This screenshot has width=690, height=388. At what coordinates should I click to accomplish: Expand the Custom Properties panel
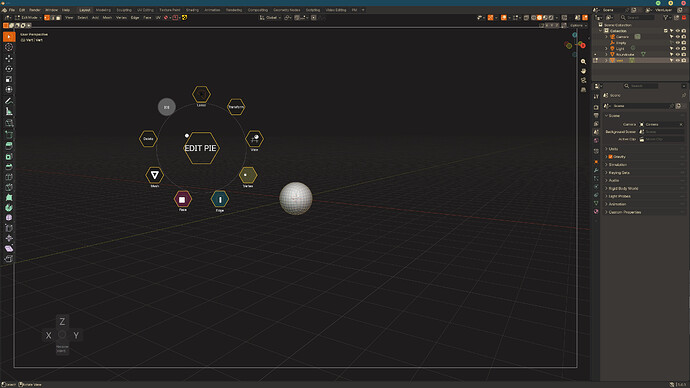click(x=624, y=212)
